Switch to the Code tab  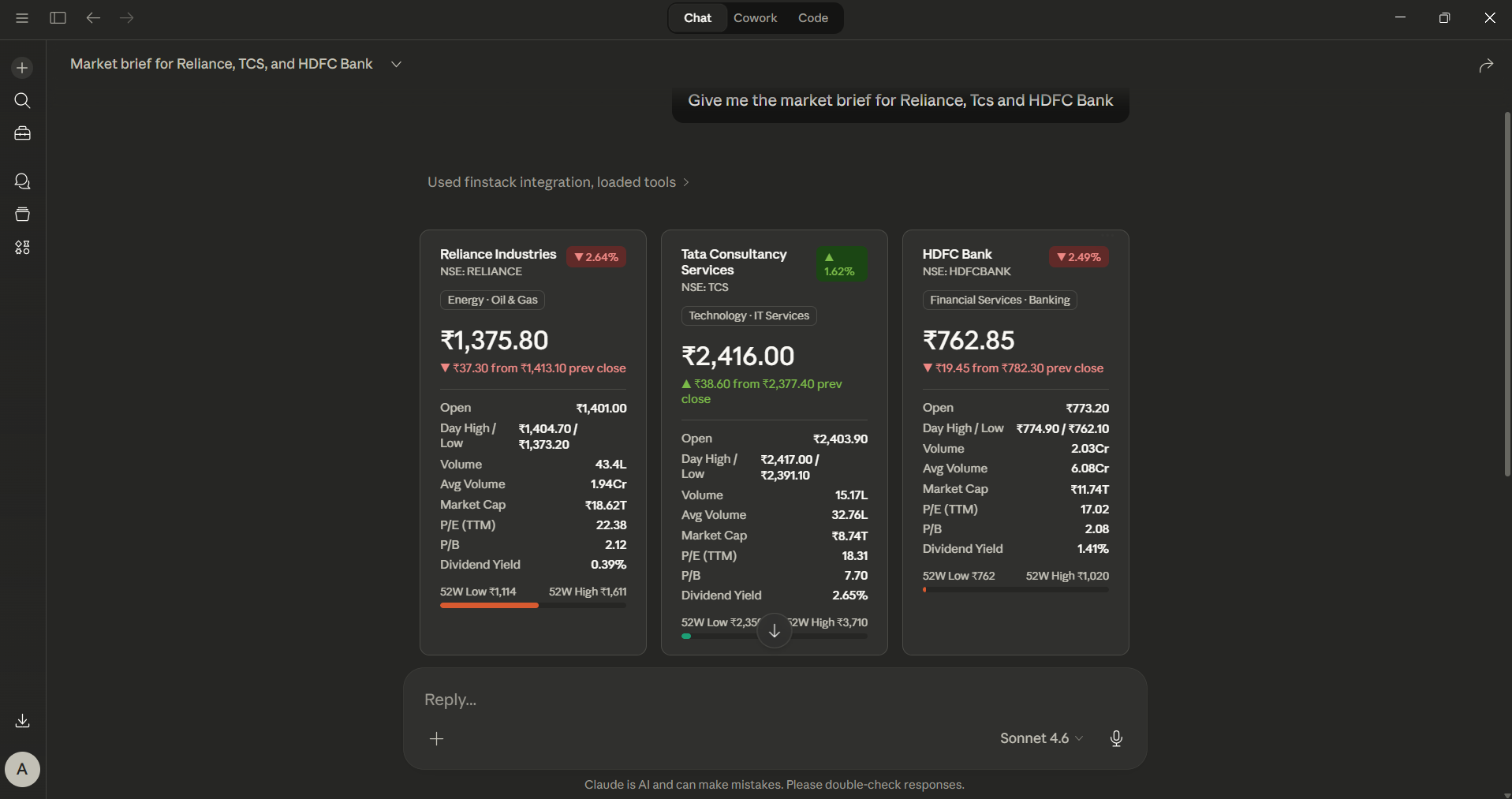coord(812,18)
